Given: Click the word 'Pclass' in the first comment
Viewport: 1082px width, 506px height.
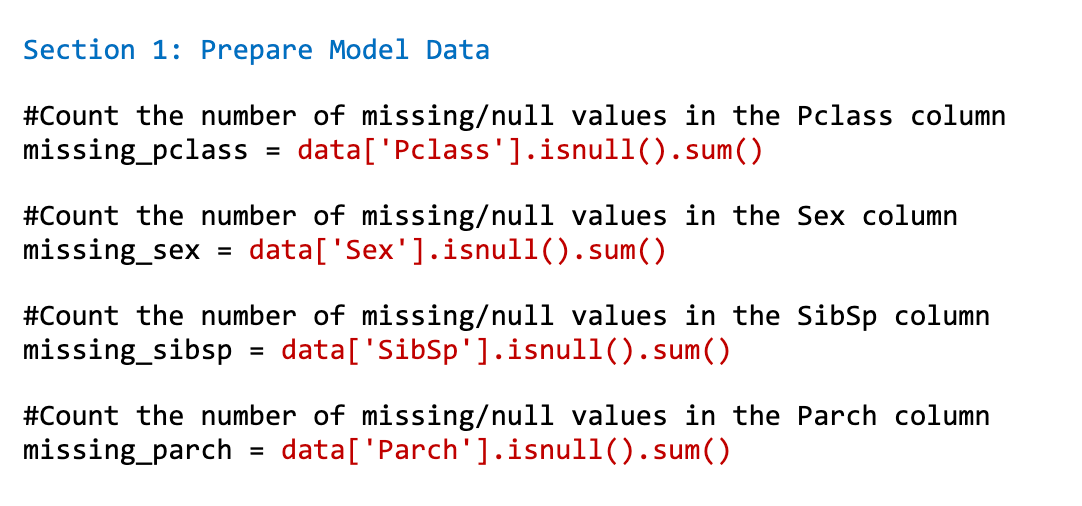Looking at the screenshot, I should pos(845,116).
